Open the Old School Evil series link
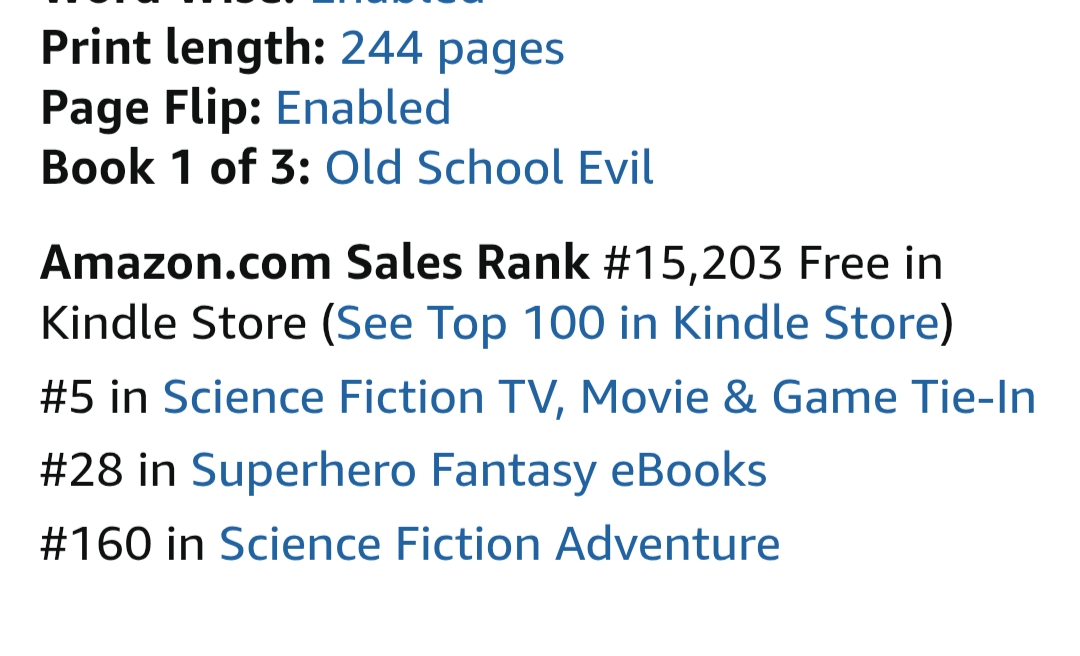The width and height of the screenshot is (1080, 656). click(489, 168)
